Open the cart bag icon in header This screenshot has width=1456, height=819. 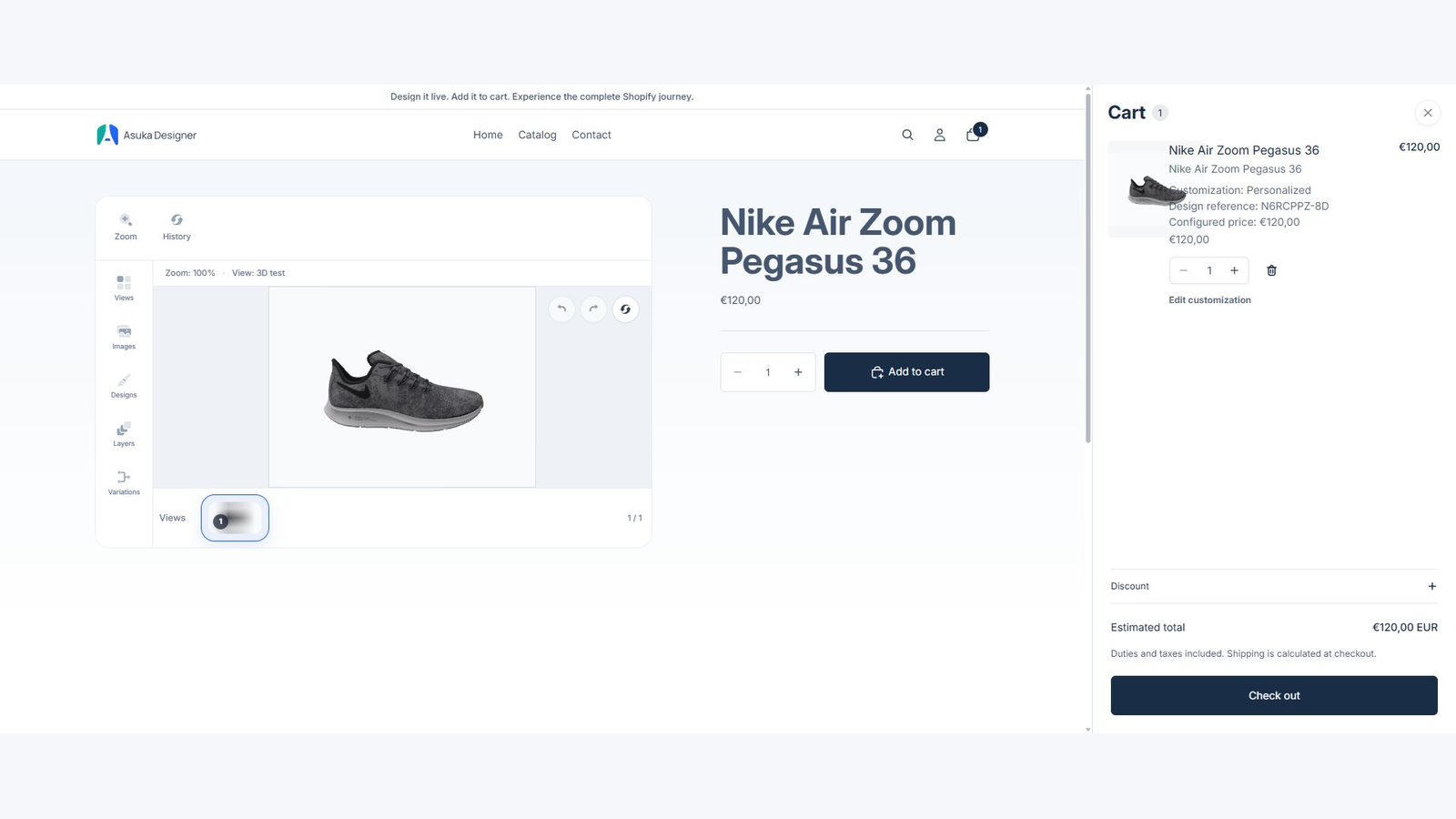pyautogui.click(x=974, y=134)
